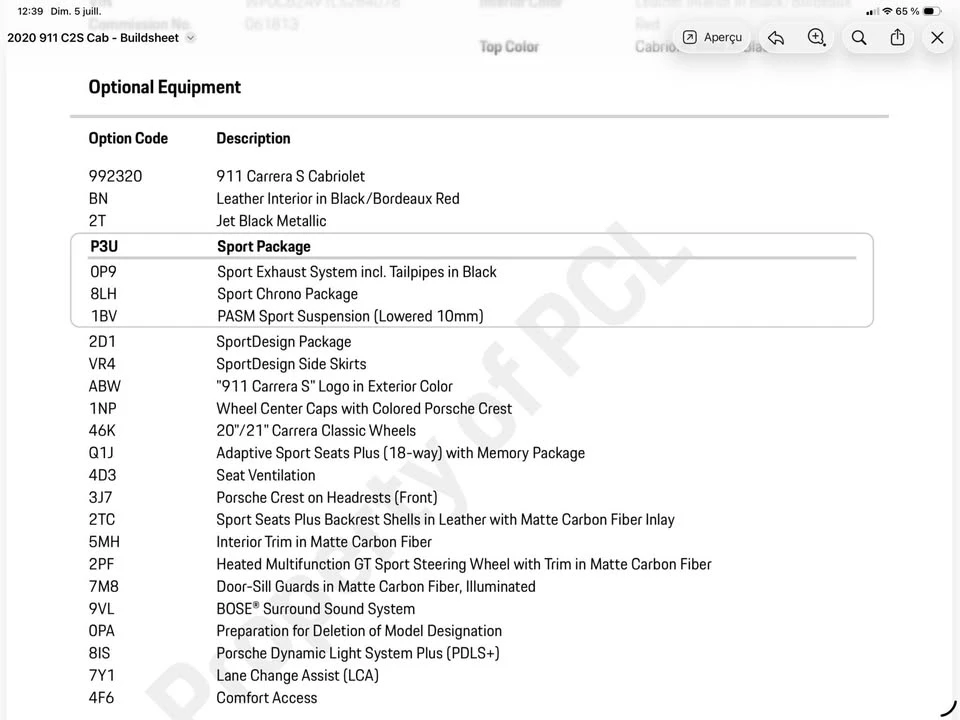Select option code 8LH
Image resolution: width=960 pixels, height=720 pixels.
pos(103,294)
